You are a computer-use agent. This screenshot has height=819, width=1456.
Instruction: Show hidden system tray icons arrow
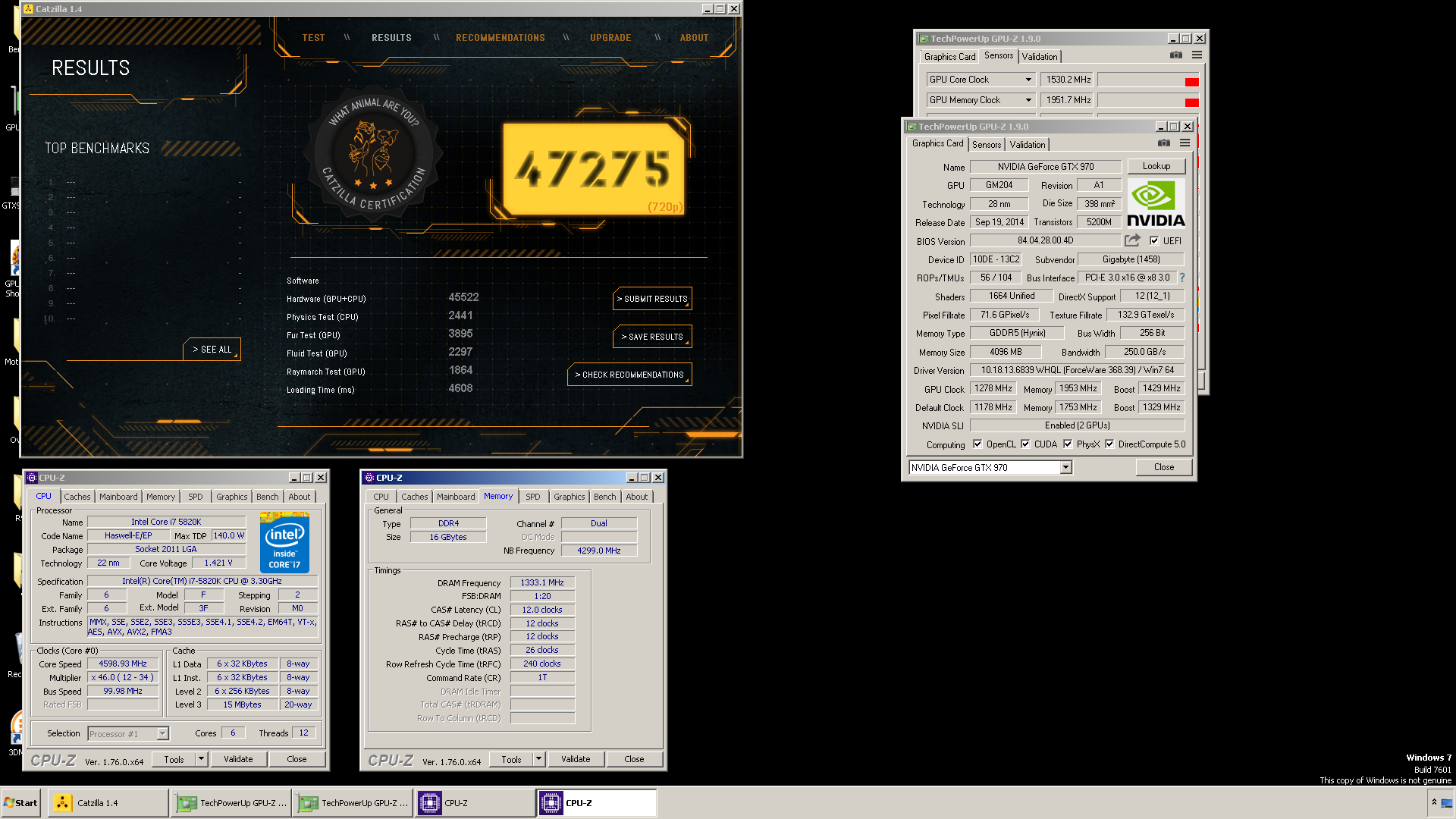[1434, 802]
